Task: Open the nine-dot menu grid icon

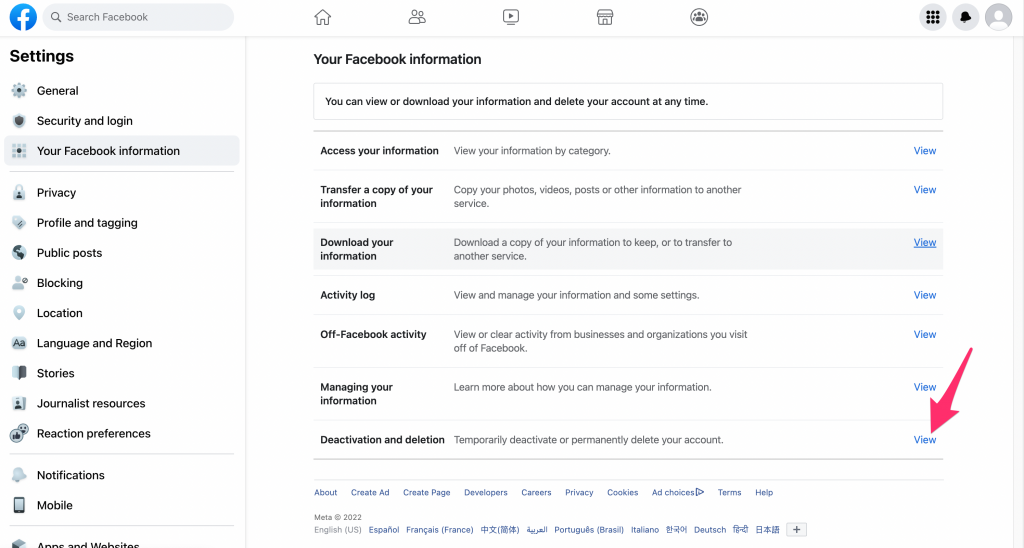Action: (933, 17)
